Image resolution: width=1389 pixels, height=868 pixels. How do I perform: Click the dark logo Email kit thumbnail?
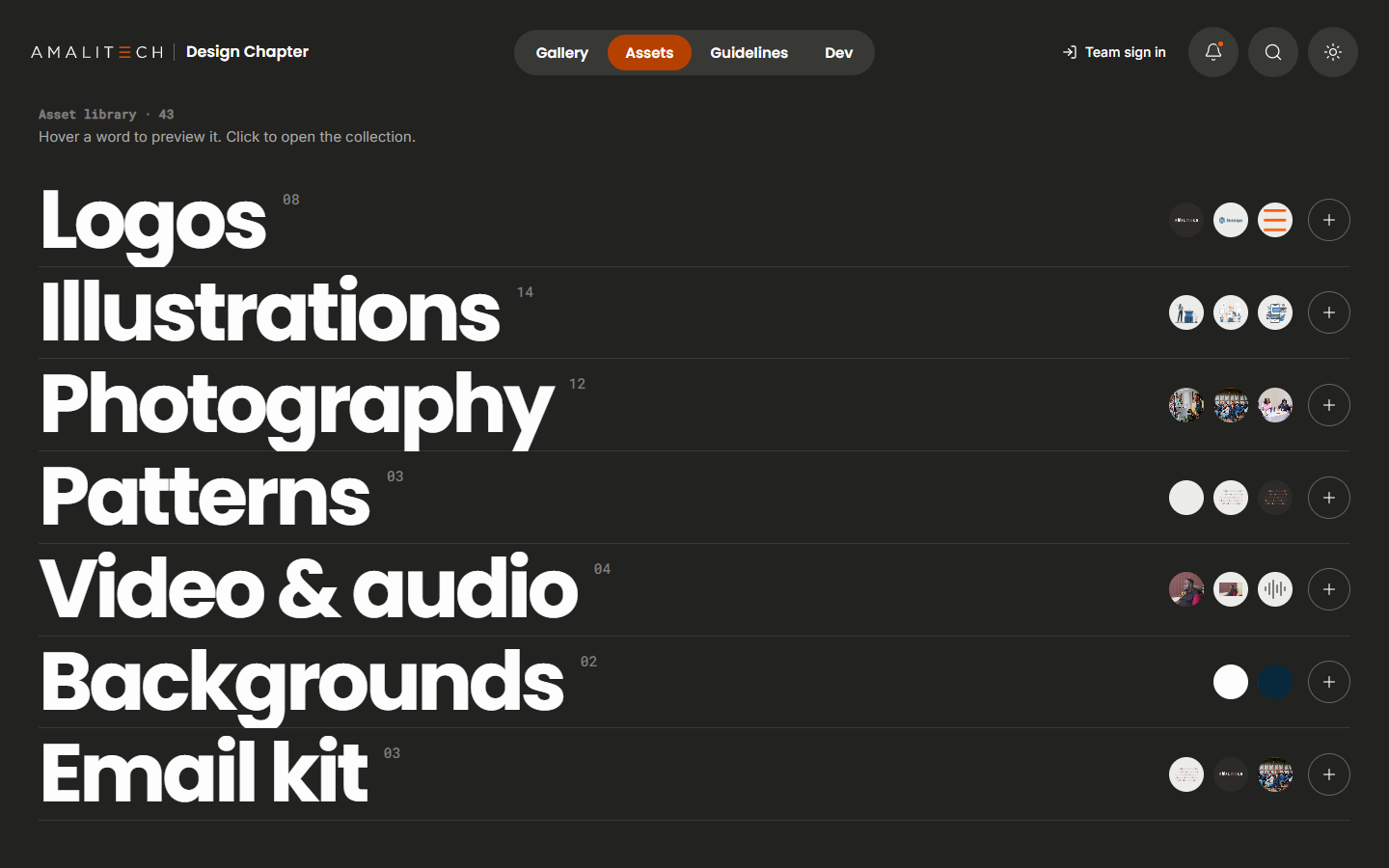(x=1231, y=774)
